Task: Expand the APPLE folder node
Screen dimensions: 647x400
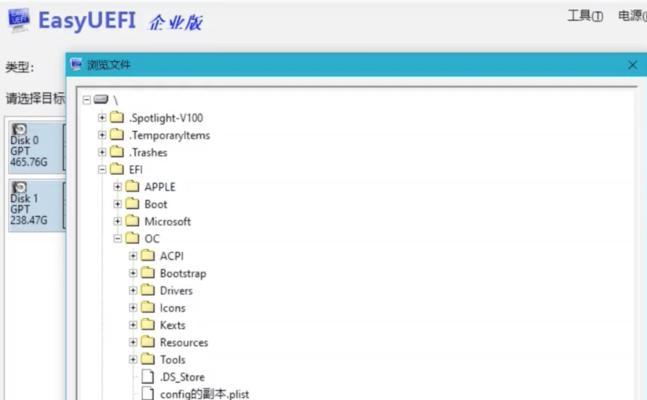Action: pyautogui.click(x=118, y=187)
